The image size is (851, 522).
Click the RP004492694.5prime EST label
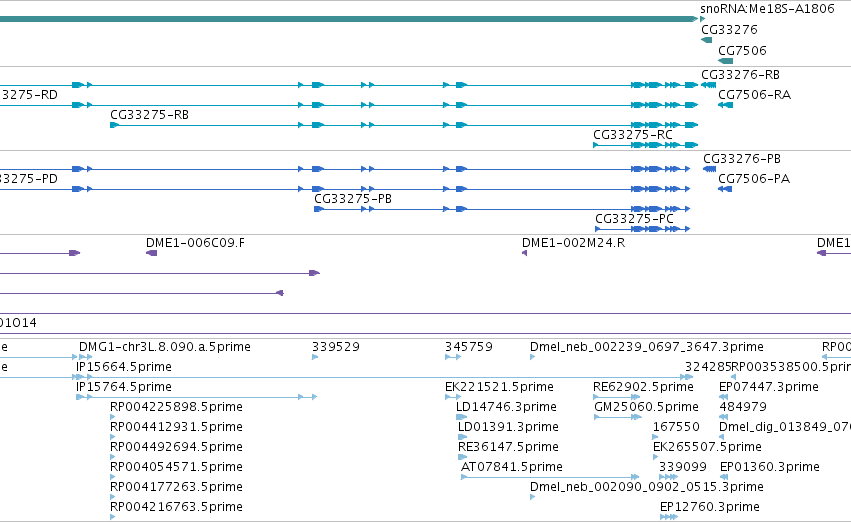(176, 448)
